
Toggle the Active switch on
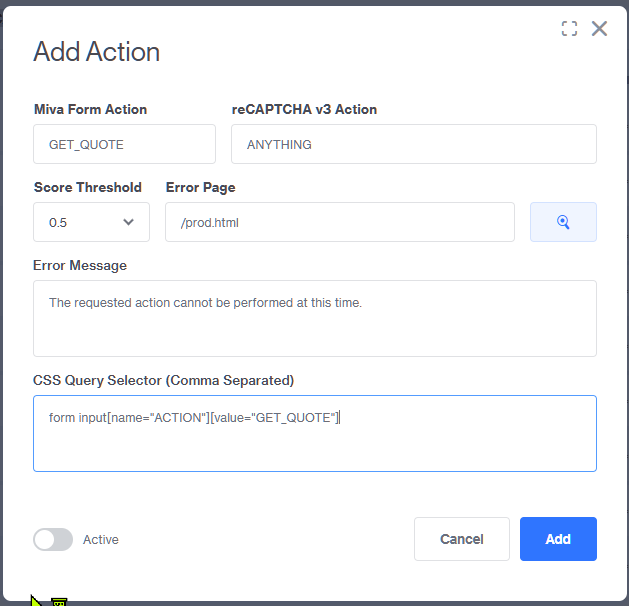(53, 539)
